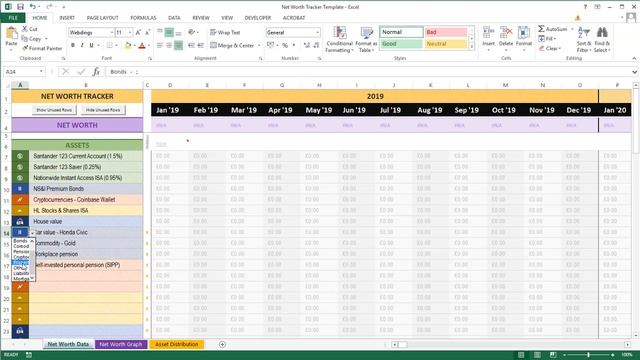The height and width of the screenshot is (360, 640).
Task: Apply the Bad cell style
Action: (x=445, y=32)
